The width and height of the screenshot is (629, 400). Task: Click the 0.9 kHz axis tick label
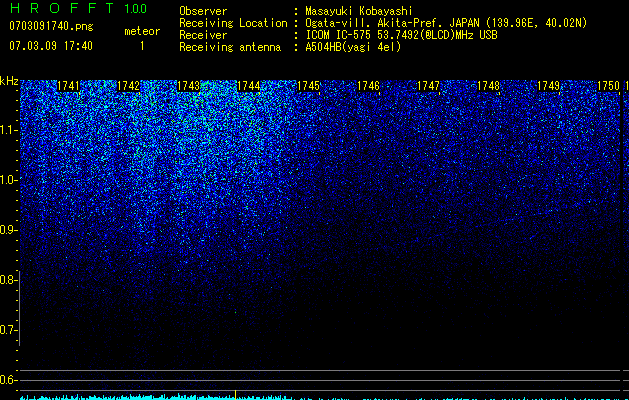(x=8, y=230)
